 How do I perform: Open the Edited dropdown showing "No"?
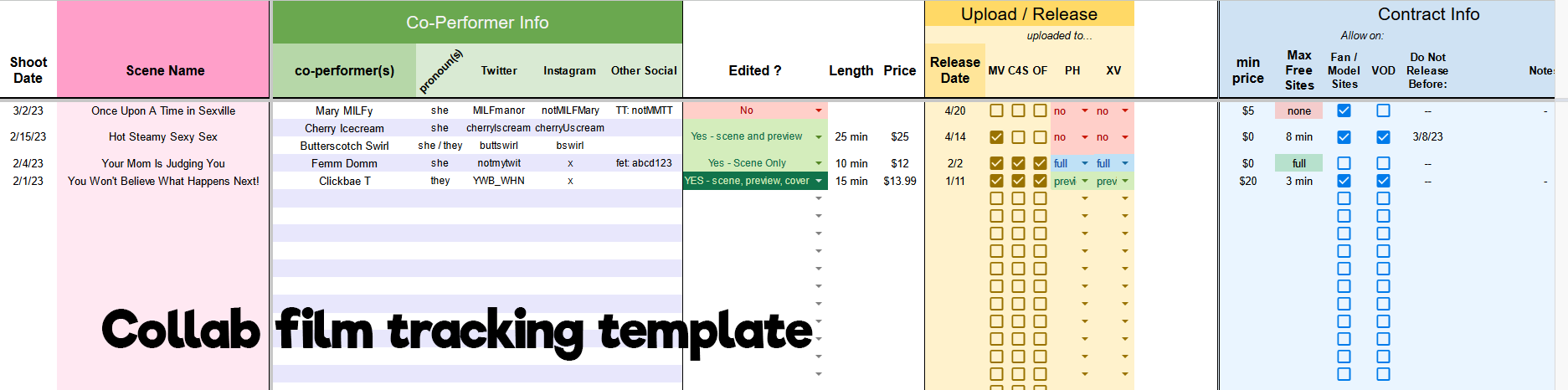coord(818,110)
